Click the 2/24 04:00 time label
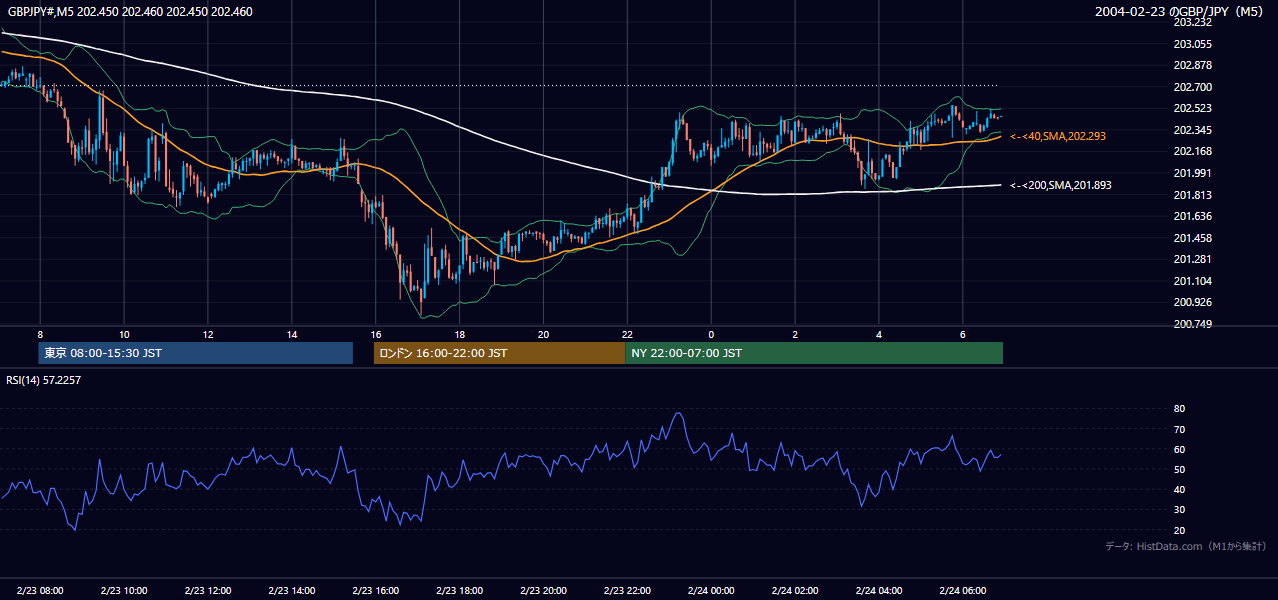Image resolution: width=1278 pixels, height=600 pixels. [x=879, y=591]
